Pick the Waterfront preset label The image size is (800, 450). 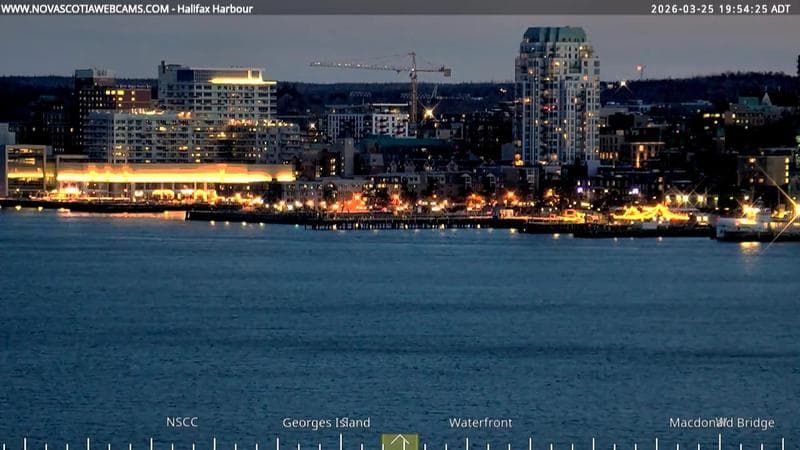point(480,422)
